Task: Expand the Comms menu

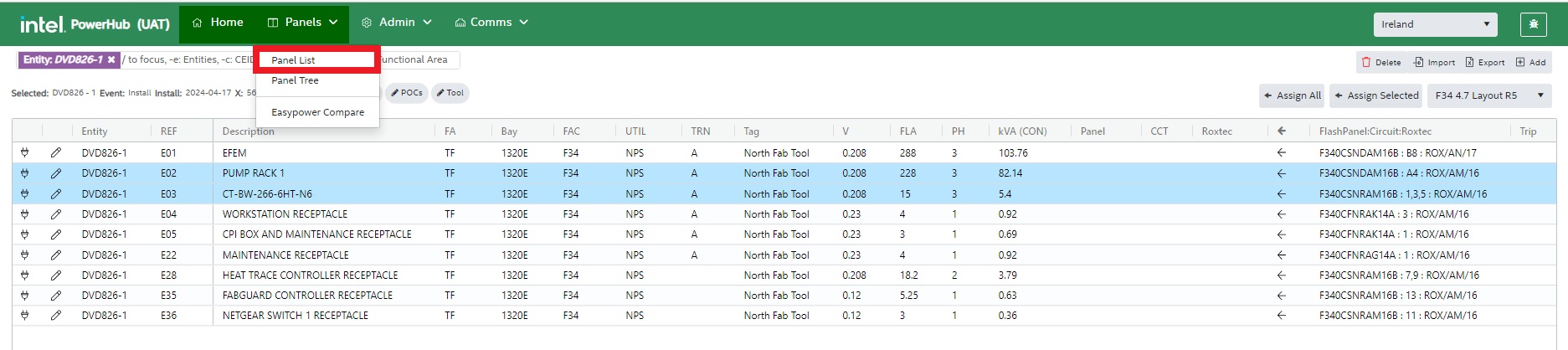Action: 491,23
